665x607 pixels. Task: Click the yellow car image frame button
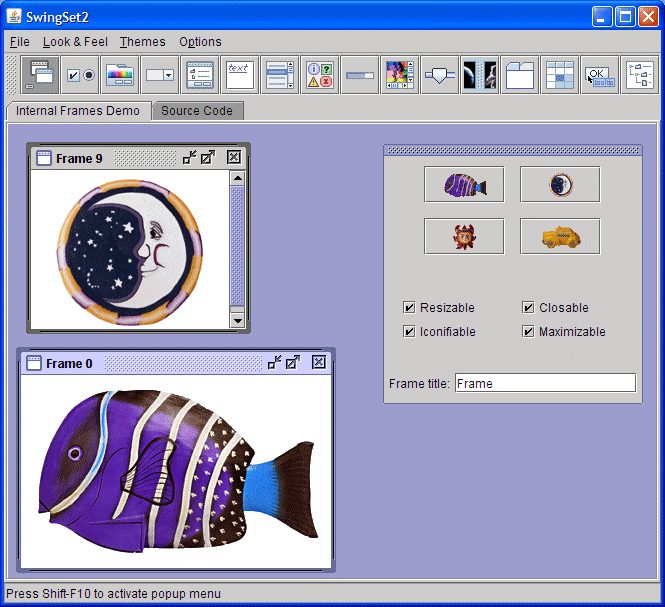tap(560, 237)
